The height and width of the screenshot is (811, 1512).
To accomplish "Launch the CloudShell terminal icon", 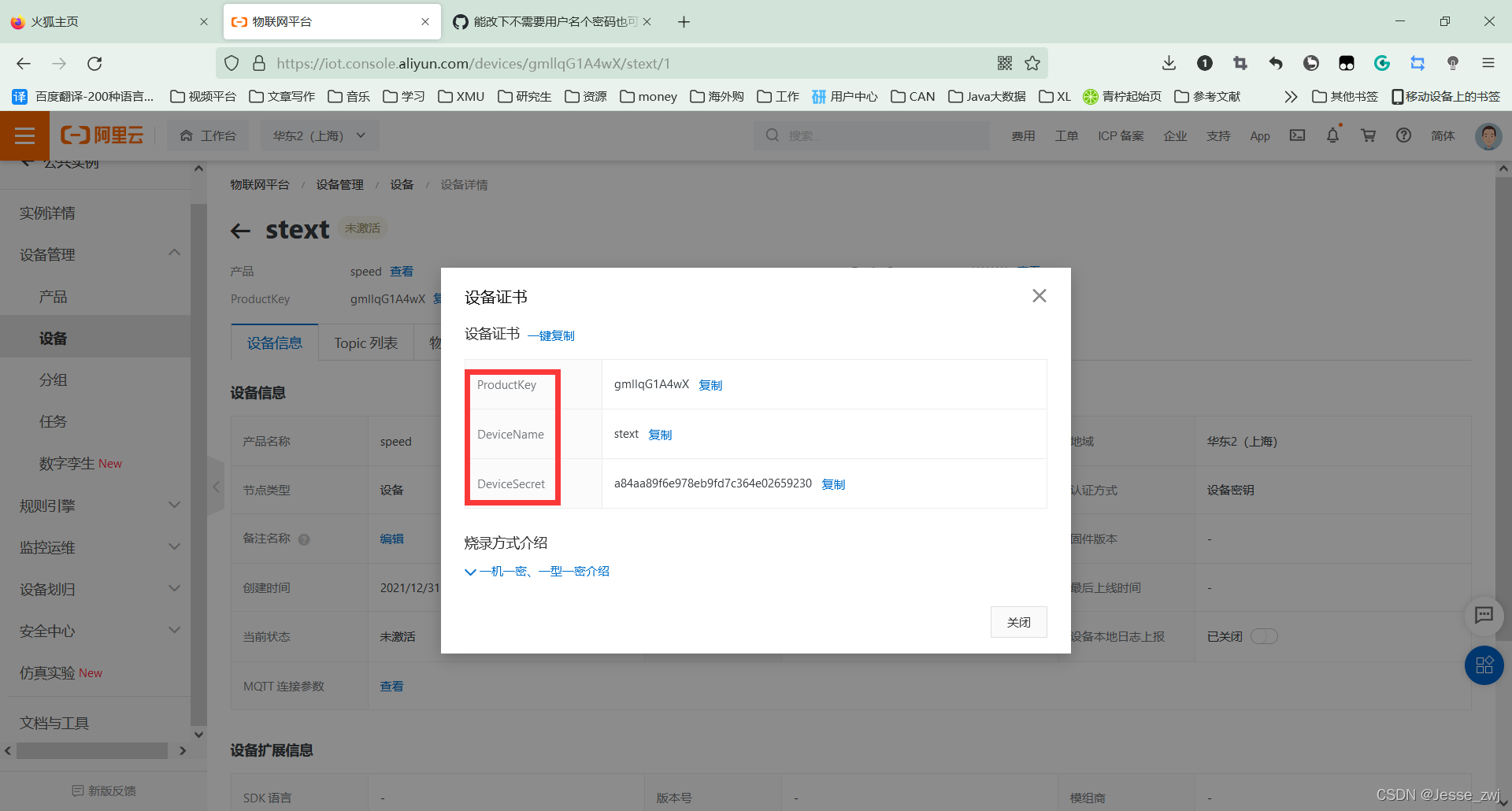I will click(x=1297, y=135).
